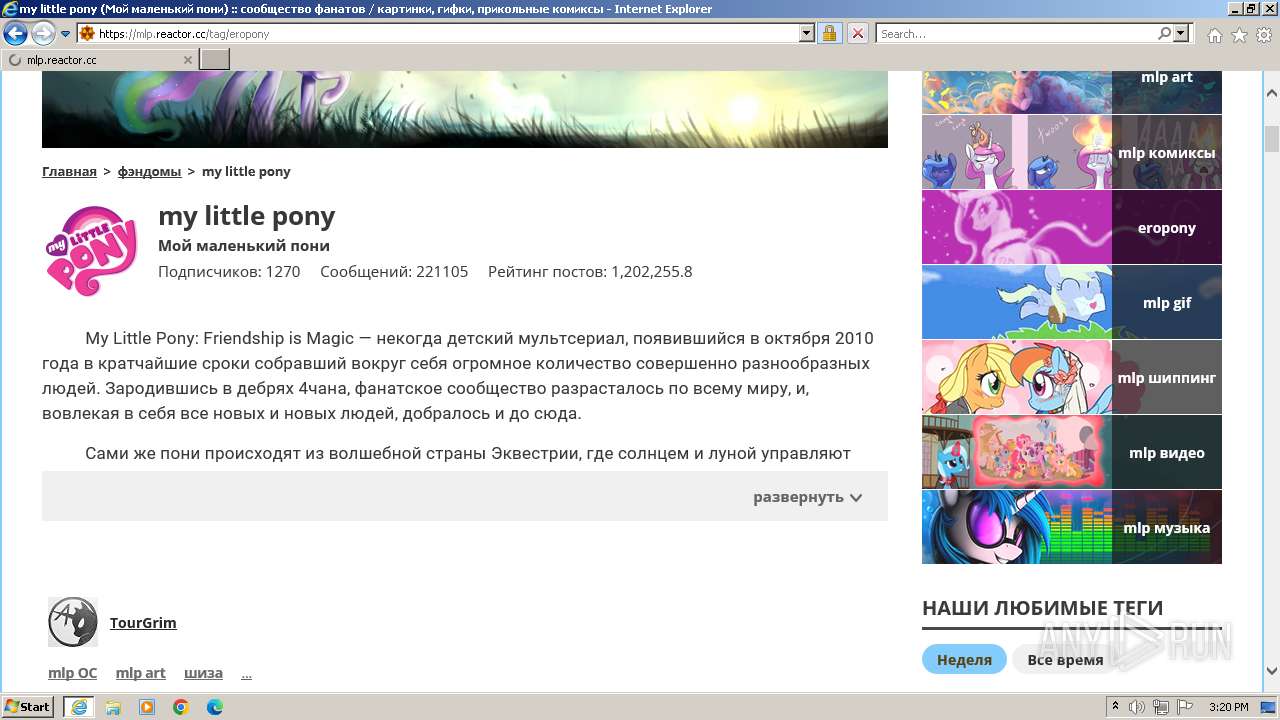Viewport: 1280px width, 720px height.
Task: Open Google Chrome from the taskbar
Action: tap(181, 706)
